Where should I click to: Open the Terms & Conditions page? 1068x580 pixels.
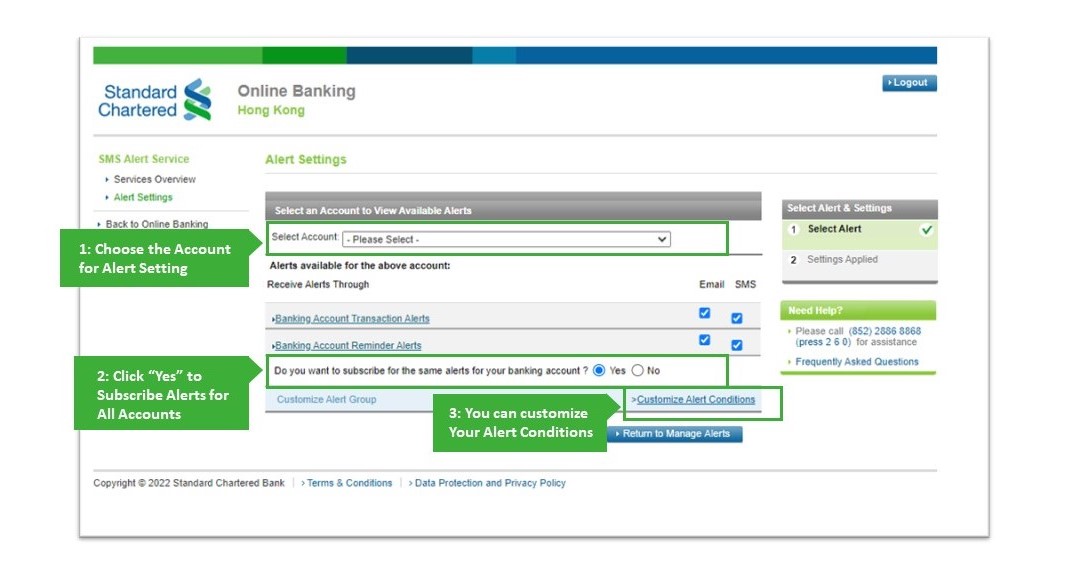pyautogui.click(x=348, y=482)
